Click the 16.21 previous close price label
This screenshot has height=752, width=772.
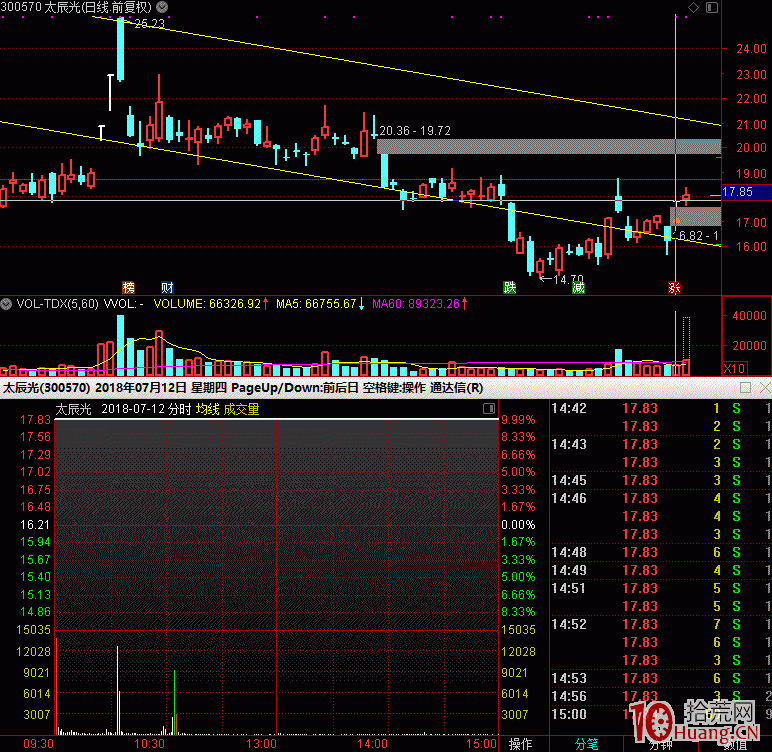(35, 524)
